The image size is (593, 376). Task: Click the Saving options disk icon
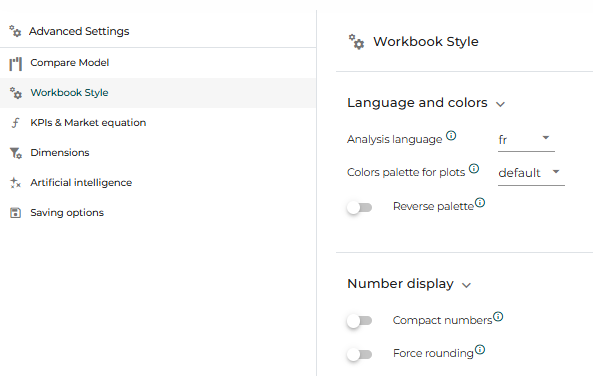[15, 213]
